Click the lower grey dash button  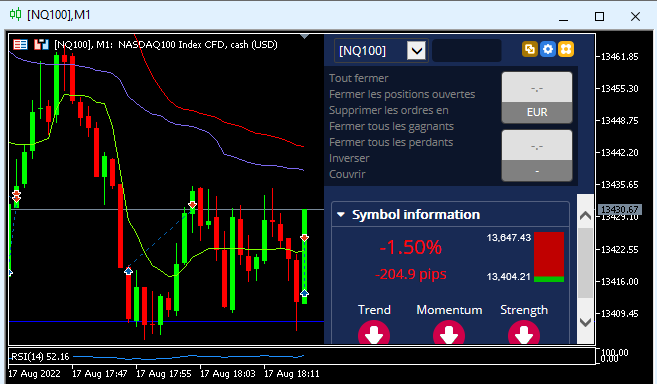pyautogui.click(x=537, y=171)
